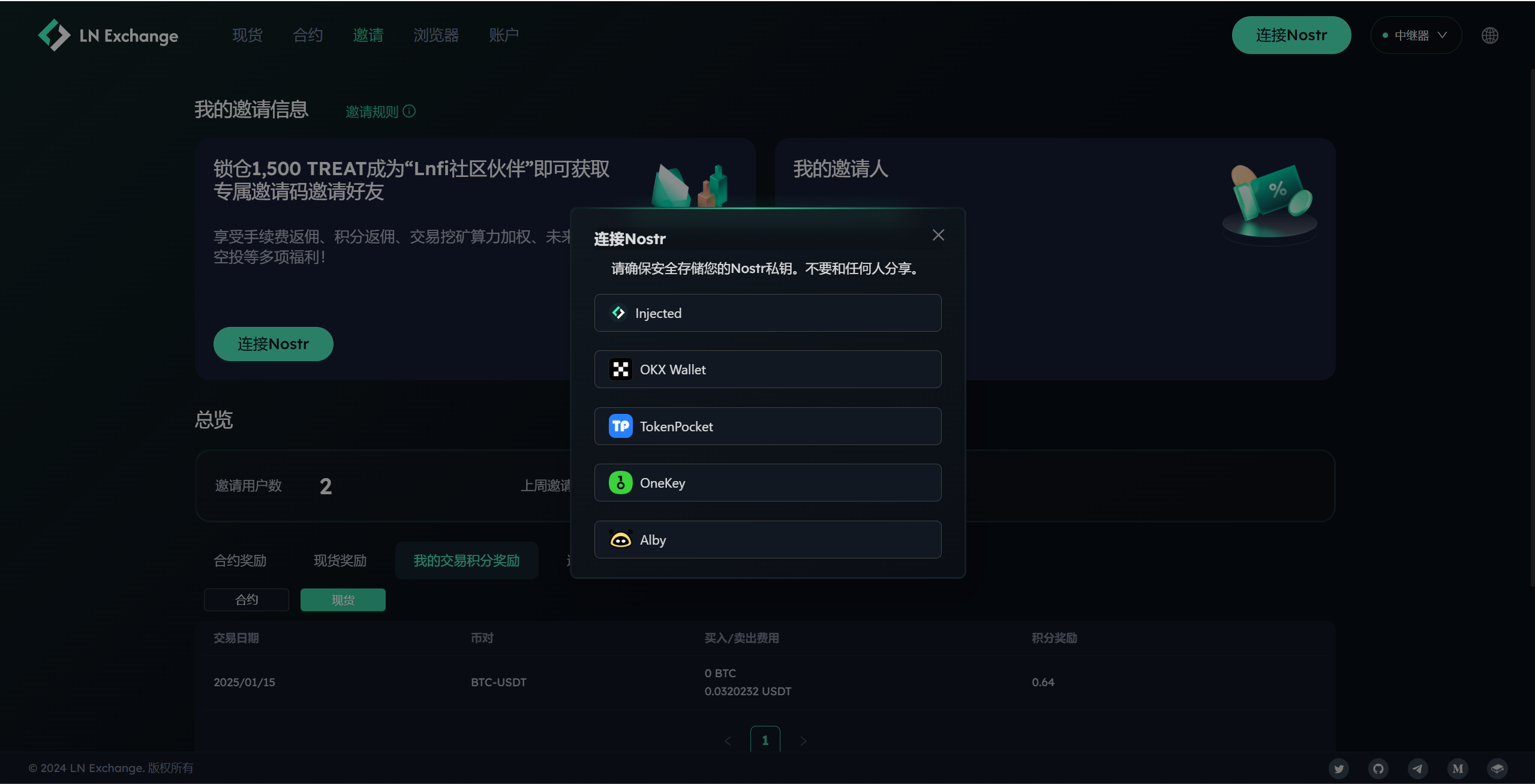Open the 邀请 nav menu

(368, 35)
